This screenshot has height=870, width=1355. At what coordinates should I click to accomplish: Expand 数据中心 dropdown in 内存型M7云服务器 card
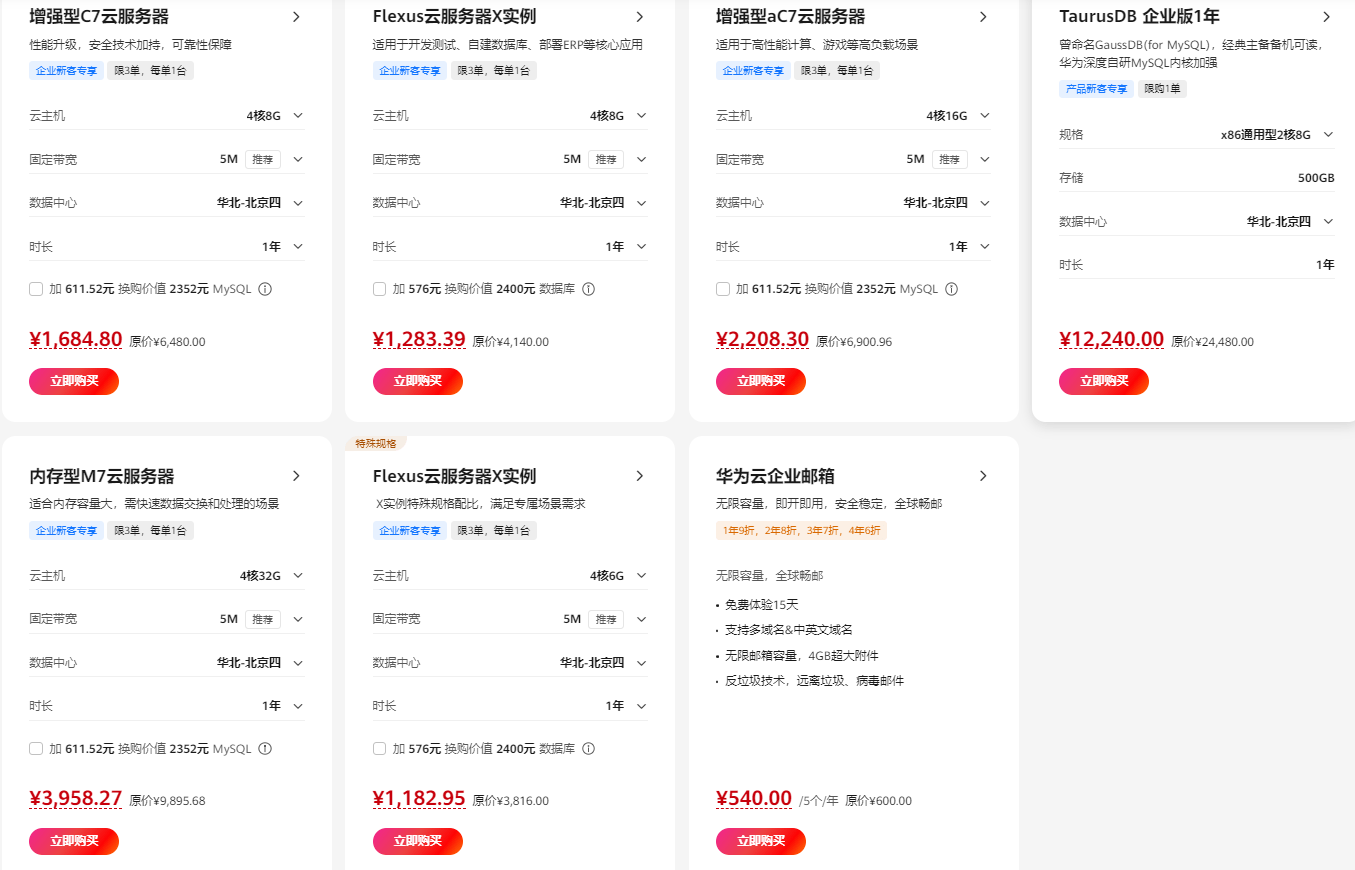[x=298, y=662]
